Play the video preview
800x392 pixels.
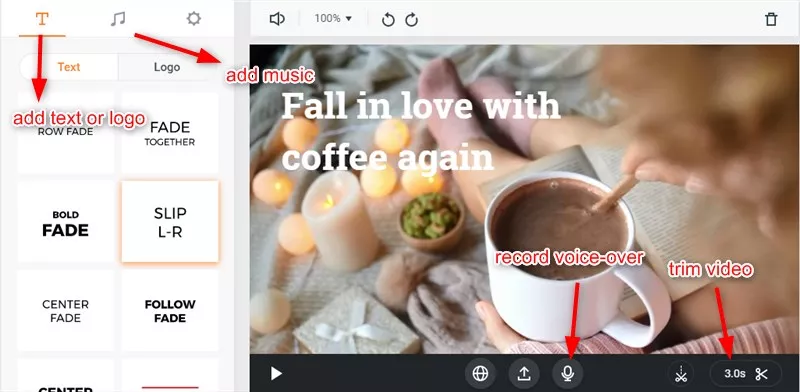[276, 374]
